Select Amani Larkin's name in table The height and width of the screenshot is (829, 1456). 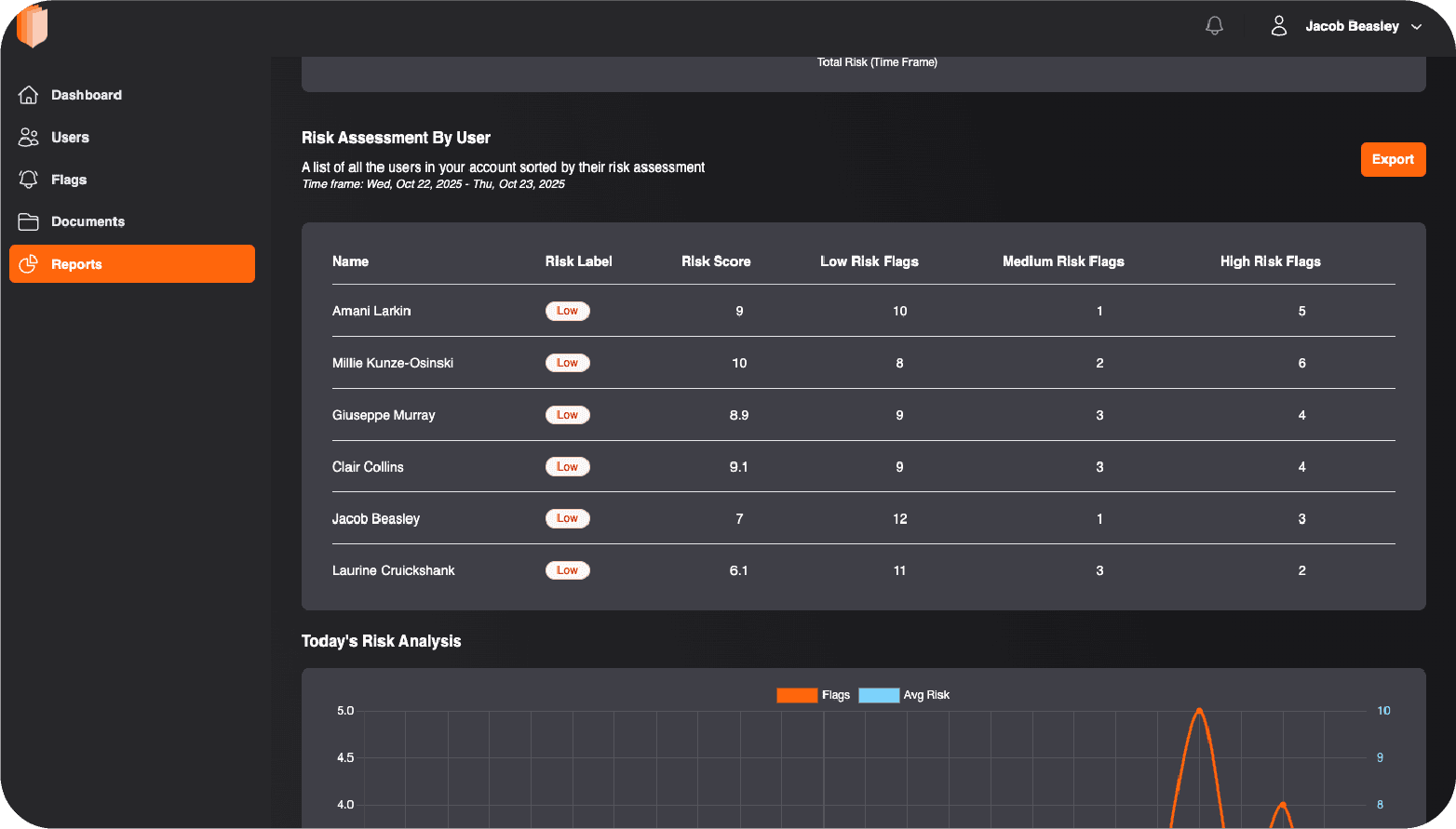371,311
